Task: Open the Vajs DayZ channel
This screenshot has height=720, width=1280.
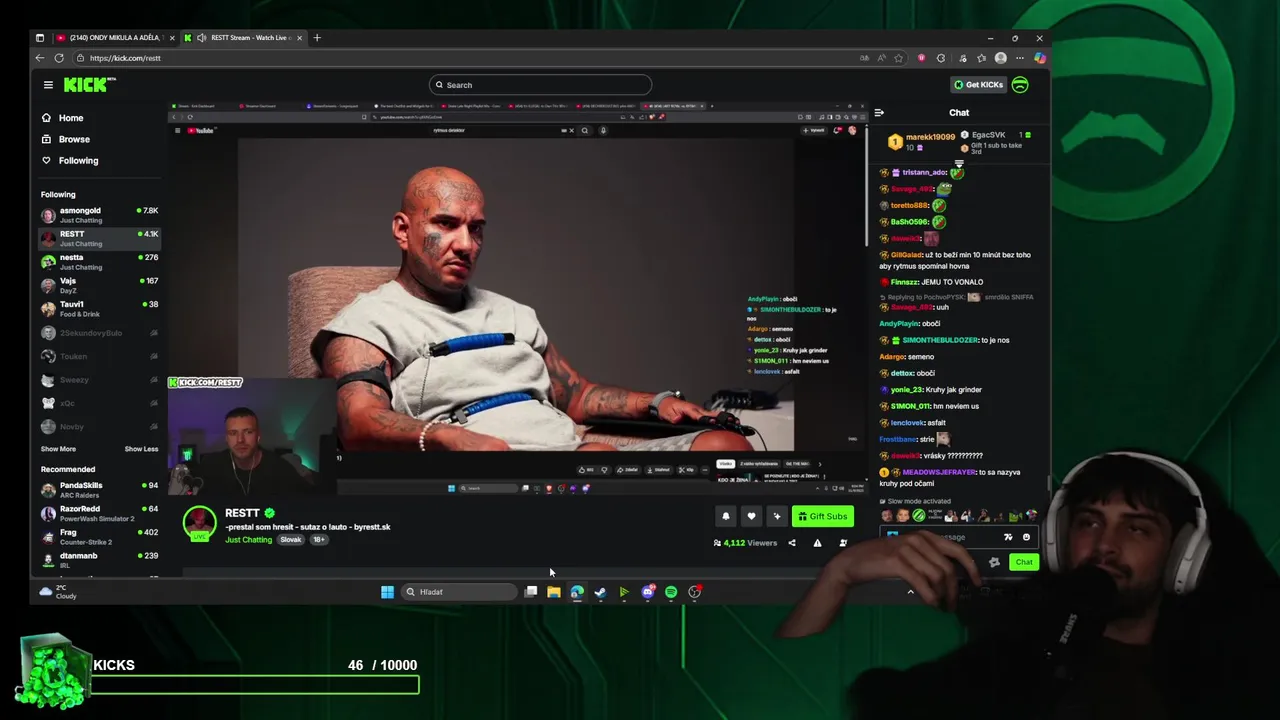Action: (x=99, y=285)
